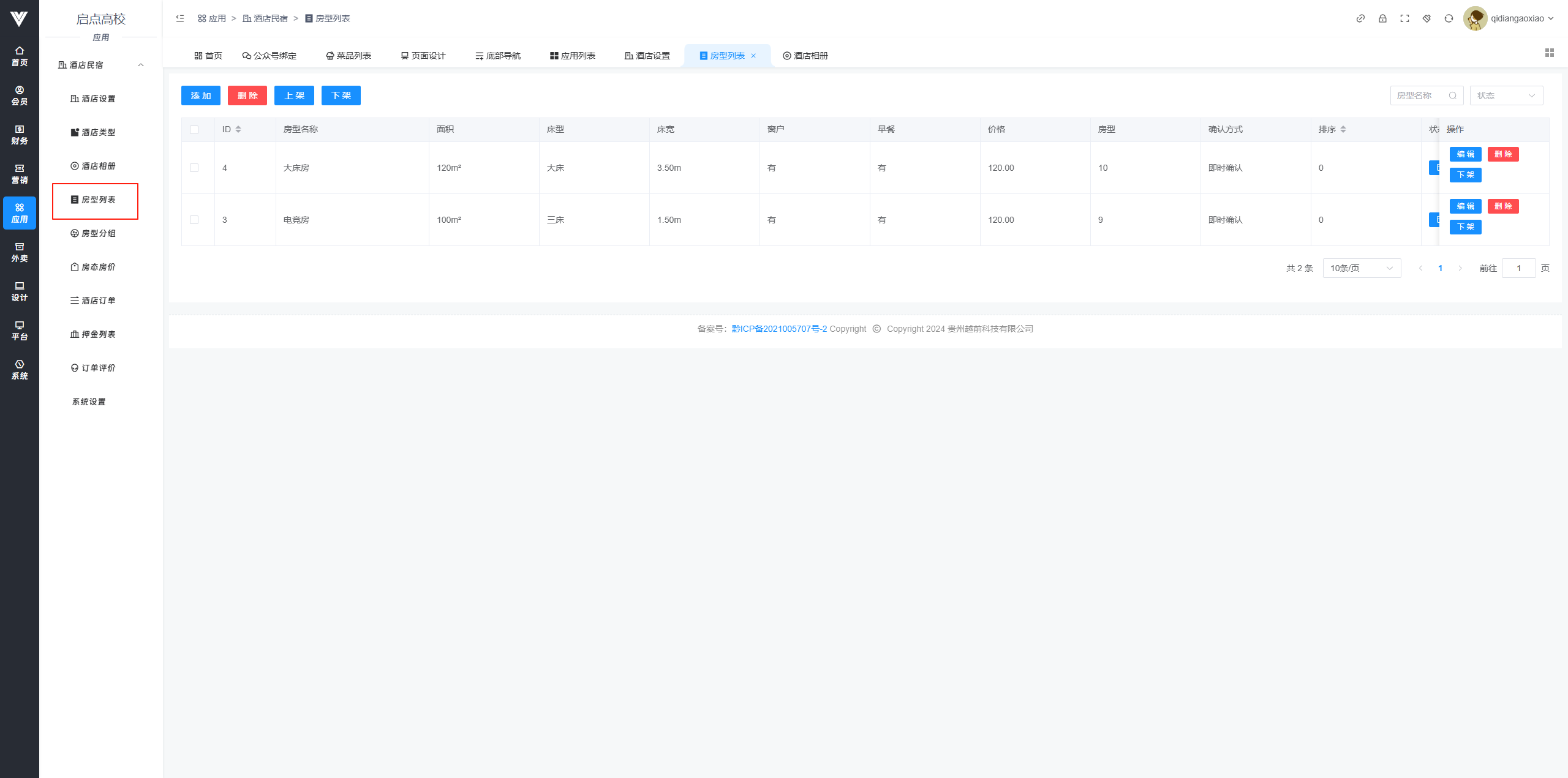This screenshot has height=778, width=1568.
Task: Open the link icon in top bar
Action: click(x=1360, y=18)
